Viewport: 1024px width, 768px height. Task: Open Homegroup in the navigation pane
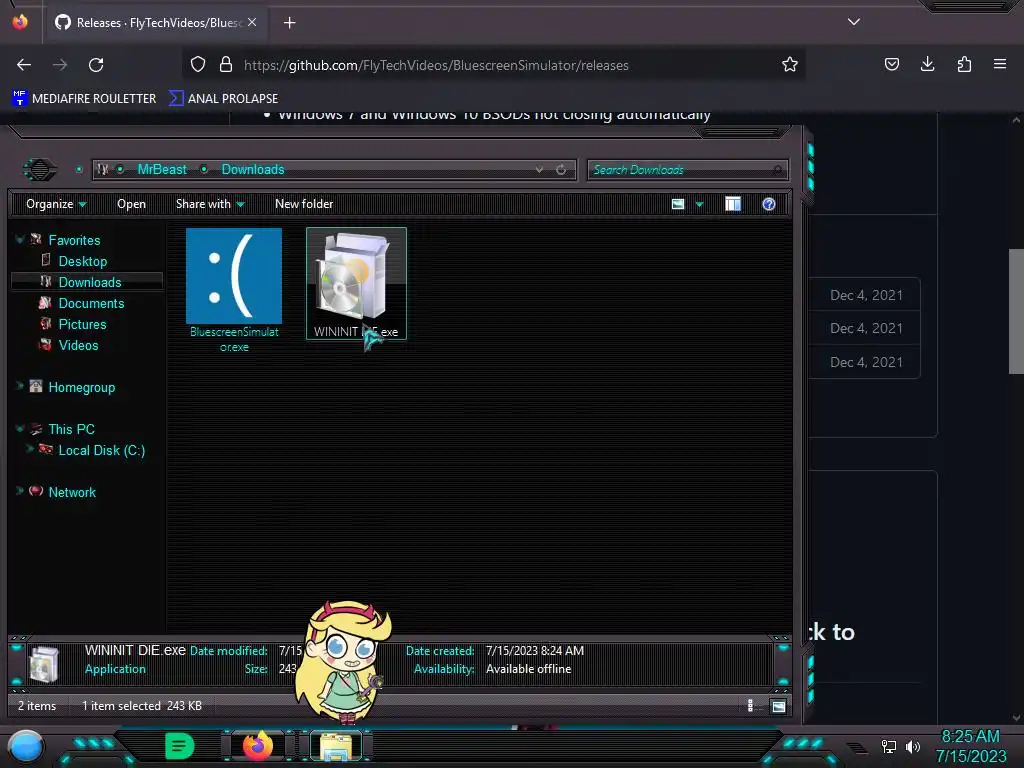tap(81, 387)
